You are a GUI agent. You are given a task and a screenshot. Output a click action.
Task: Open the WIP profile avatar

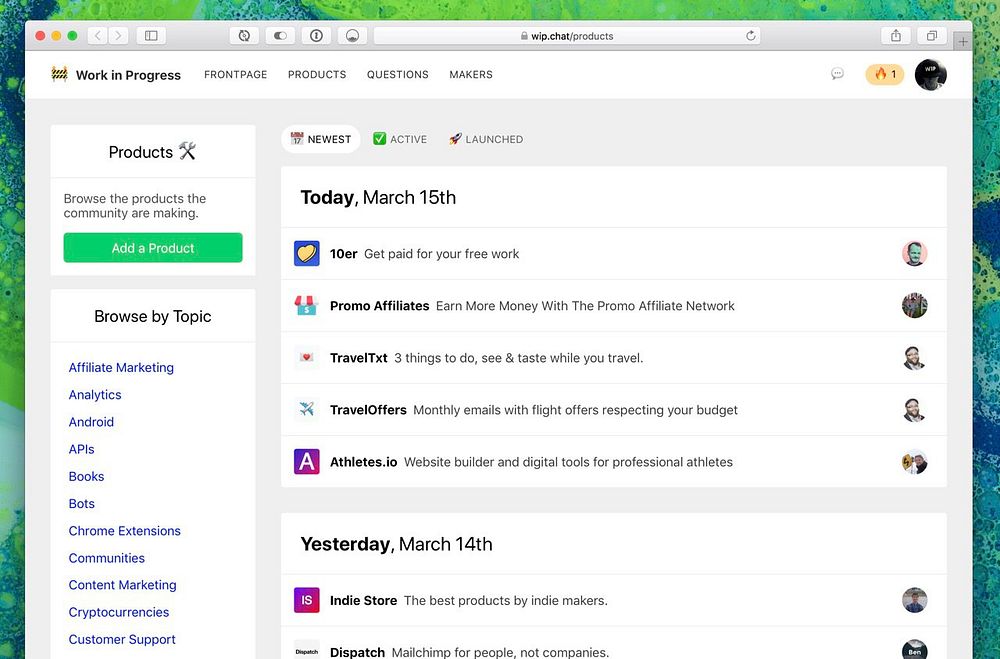930,75
